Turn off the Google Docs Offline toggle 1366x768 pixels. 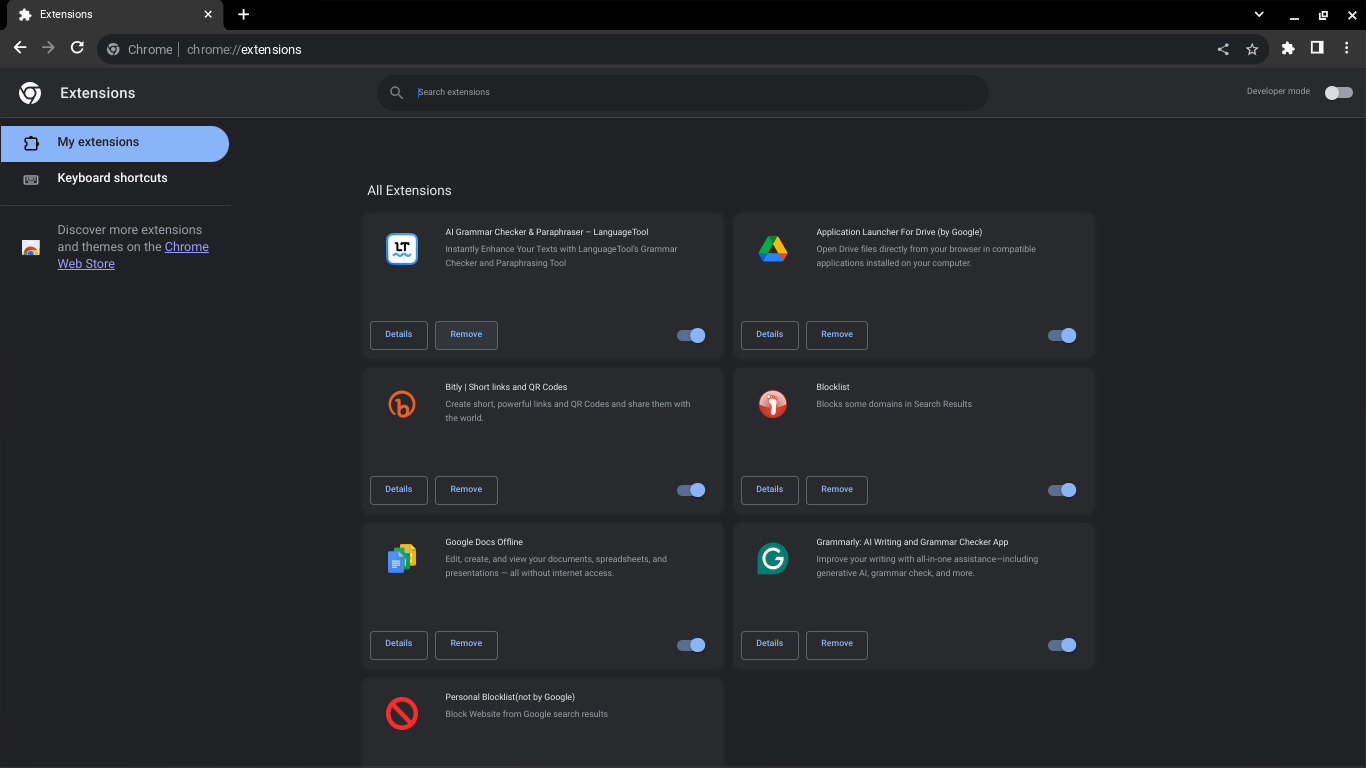click(691, 645)
